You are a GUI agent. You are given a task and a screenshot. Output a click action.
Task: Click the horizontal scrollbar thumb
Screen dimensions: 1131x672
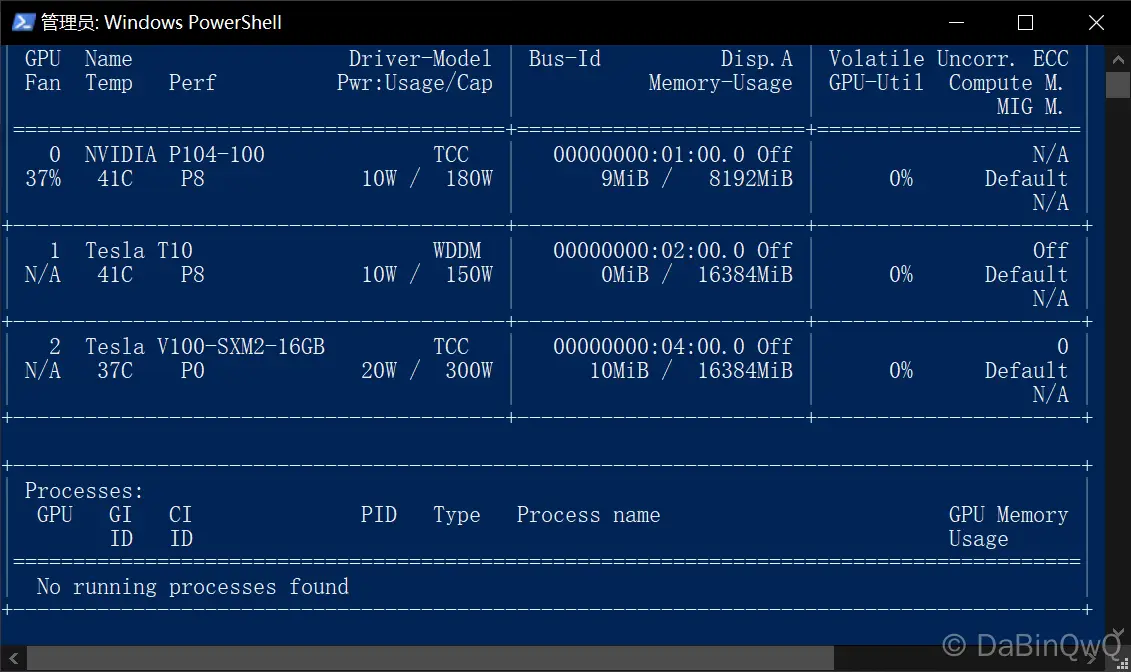point(430,658)
